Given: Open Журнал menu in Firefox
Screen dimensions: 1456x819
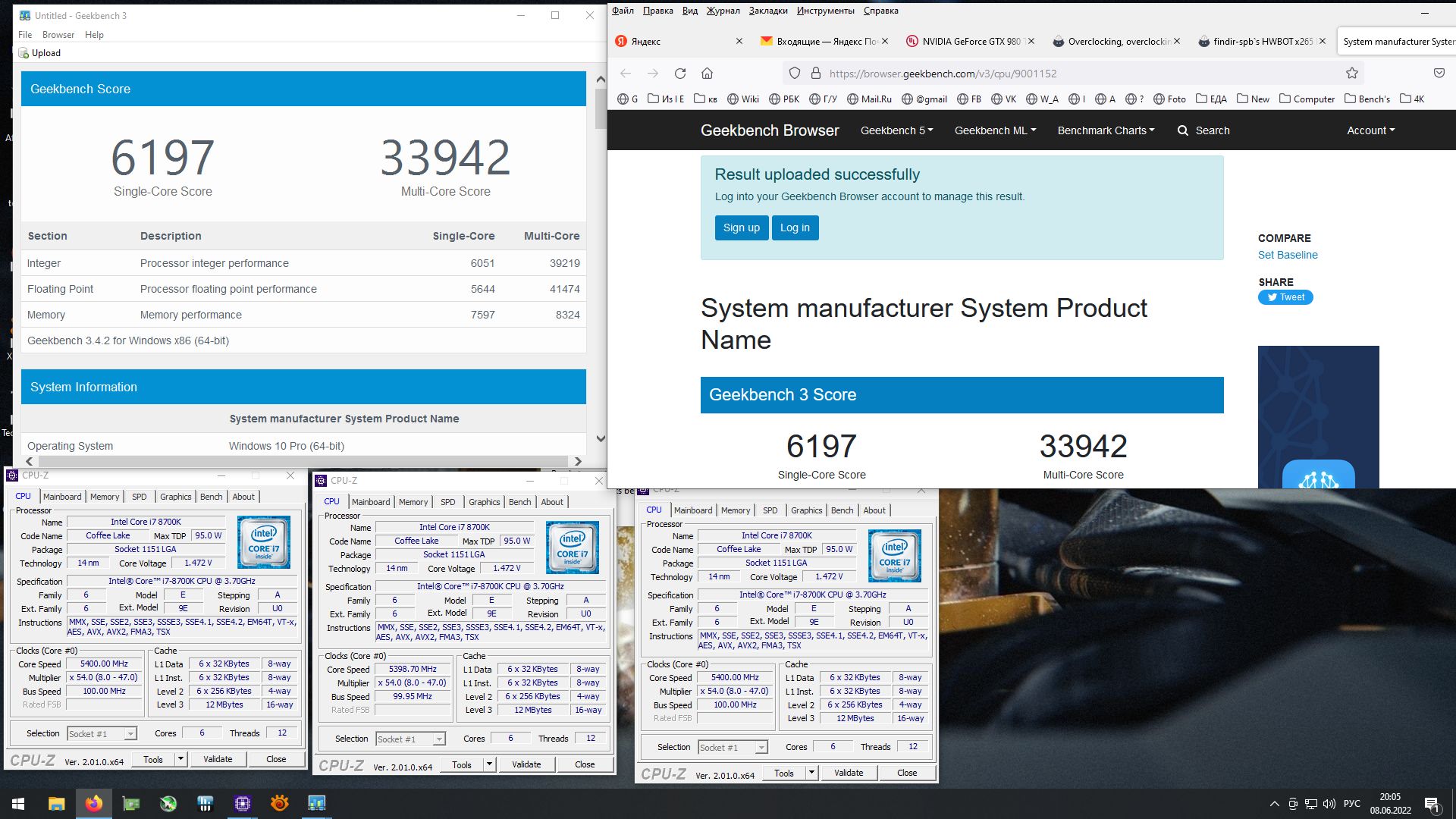Looking at the screenshot, I should [x=723, y=11].
